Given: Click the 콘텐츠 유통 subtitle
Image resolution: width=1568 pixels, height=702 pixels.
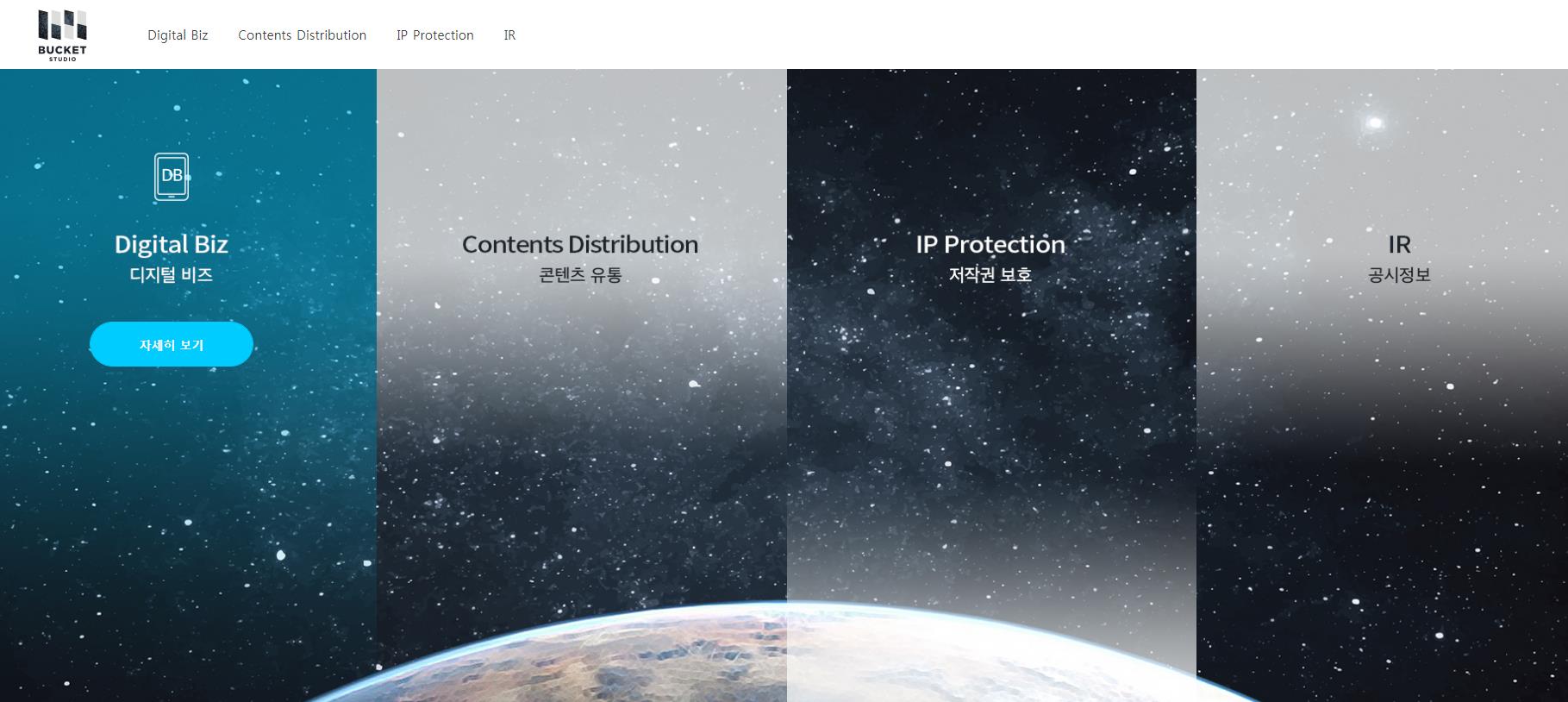Looking at the screenshot, I should coord(580,275).
